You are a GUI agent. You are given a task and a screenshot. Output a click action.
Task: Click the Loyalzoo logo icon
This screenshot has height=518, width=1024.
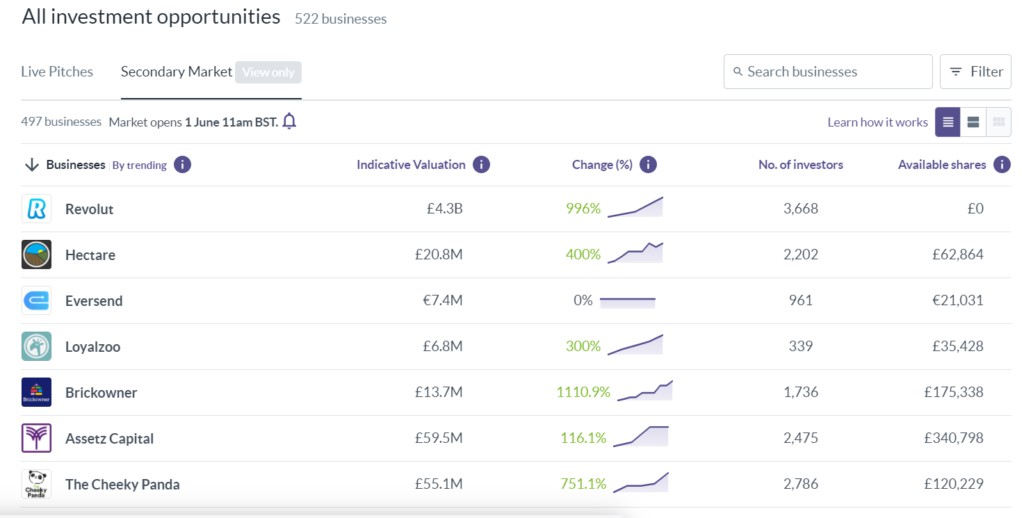coord(37,346)
